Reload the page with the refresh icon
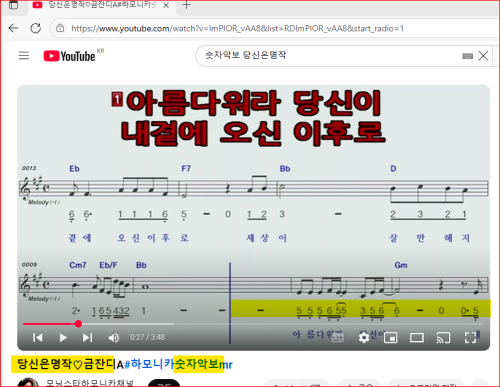500x387 pixels. (36, 28)
